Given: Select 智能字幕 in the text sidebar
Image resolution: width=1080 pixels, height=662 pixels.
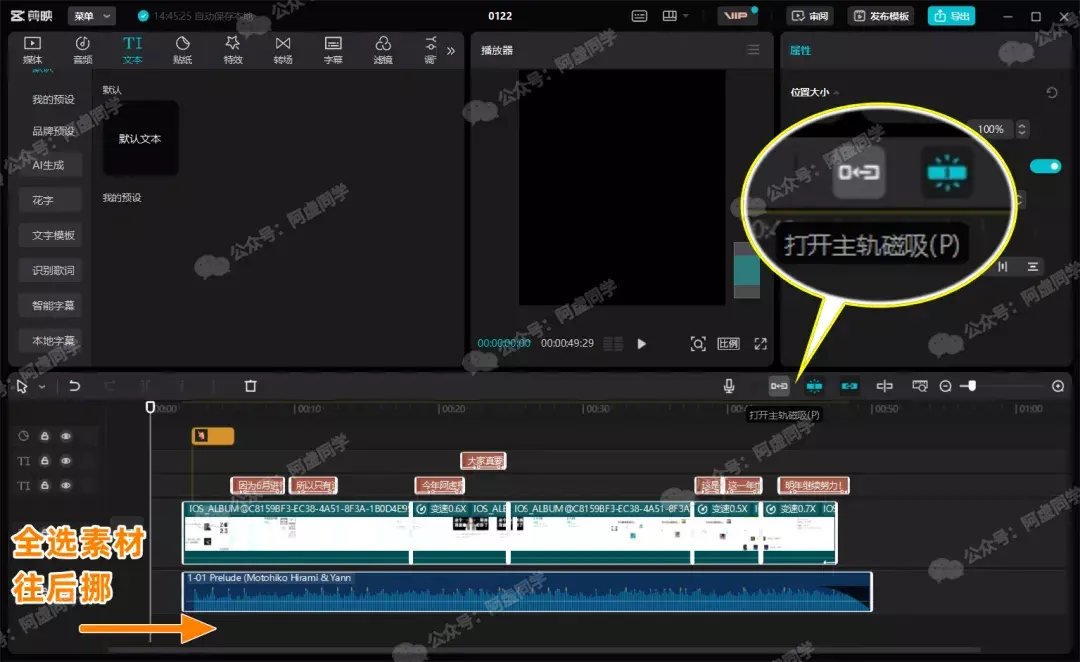Looking at the screenshot, I should 53,305.
